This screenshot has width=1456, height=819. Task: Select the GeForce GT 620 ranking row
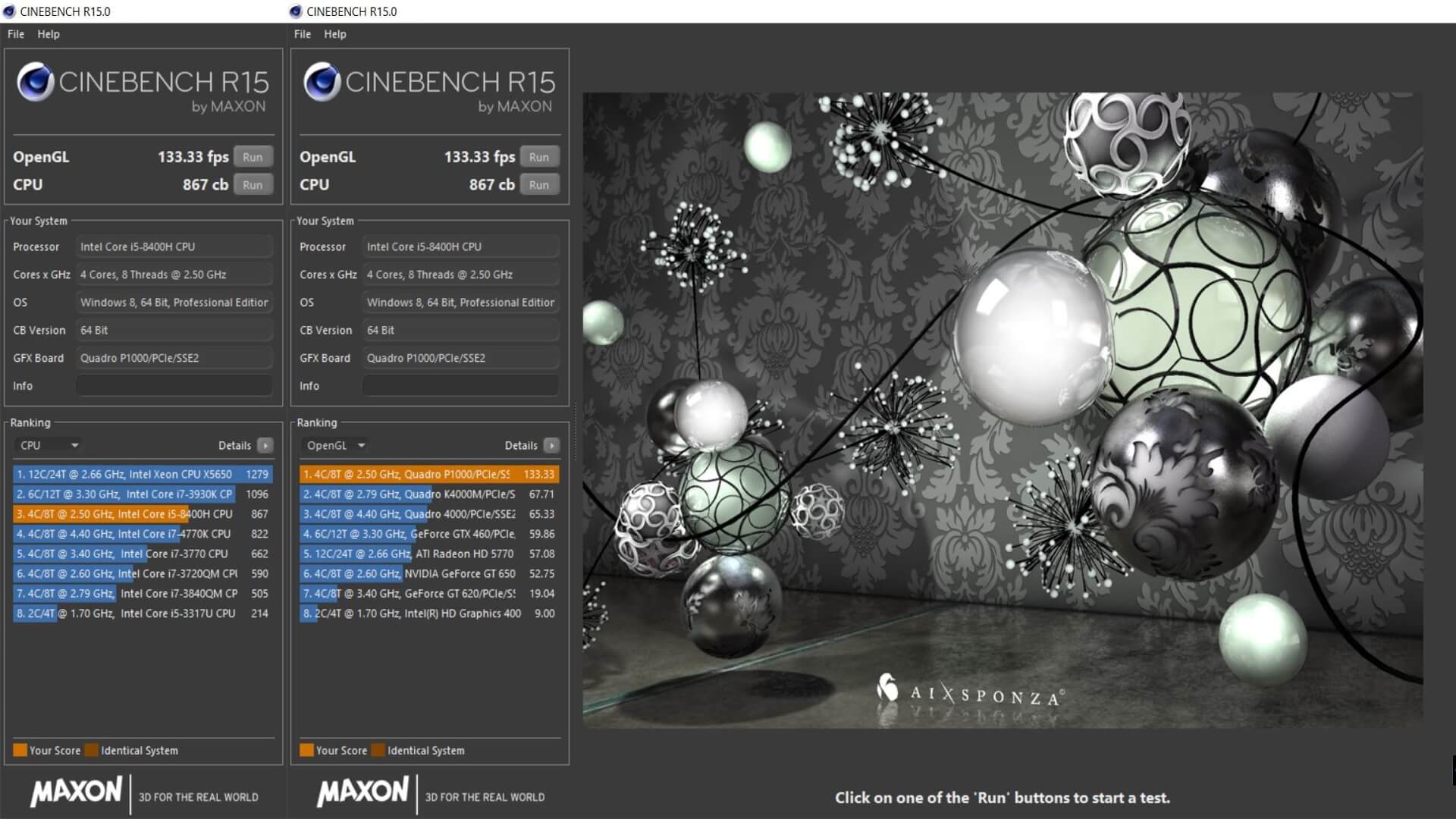429,593
